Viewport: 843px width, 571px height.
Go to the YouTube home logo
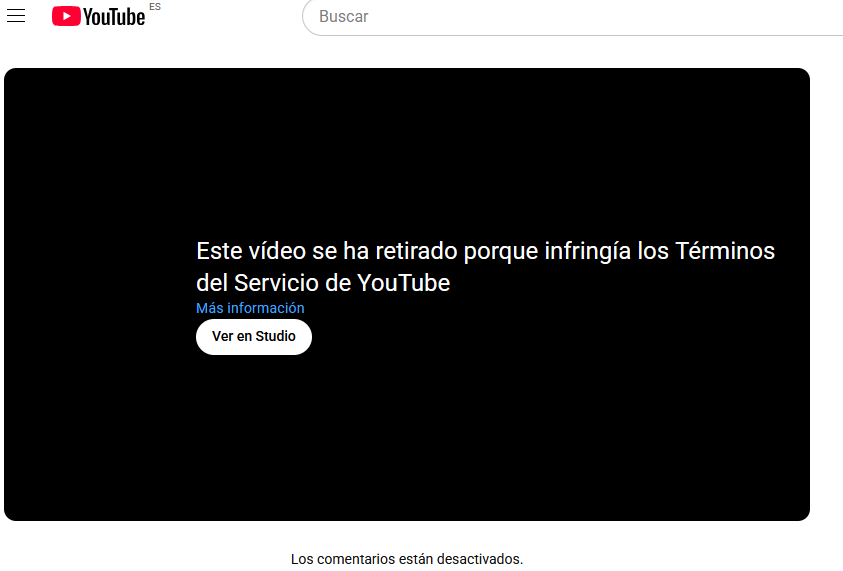pos(99,17)
